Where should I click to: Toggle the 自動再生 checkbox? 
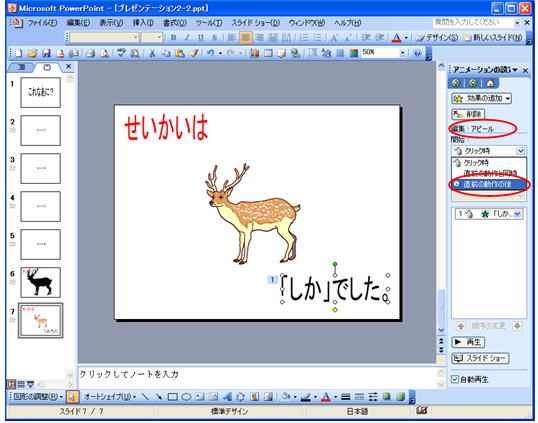(455, 379)
